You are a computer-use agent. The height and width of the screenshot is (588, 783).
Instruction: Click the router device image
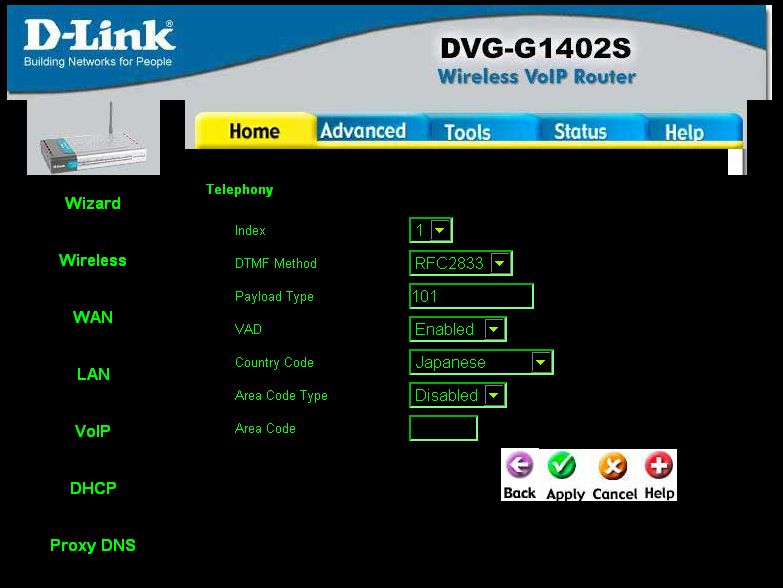(93, 137)
